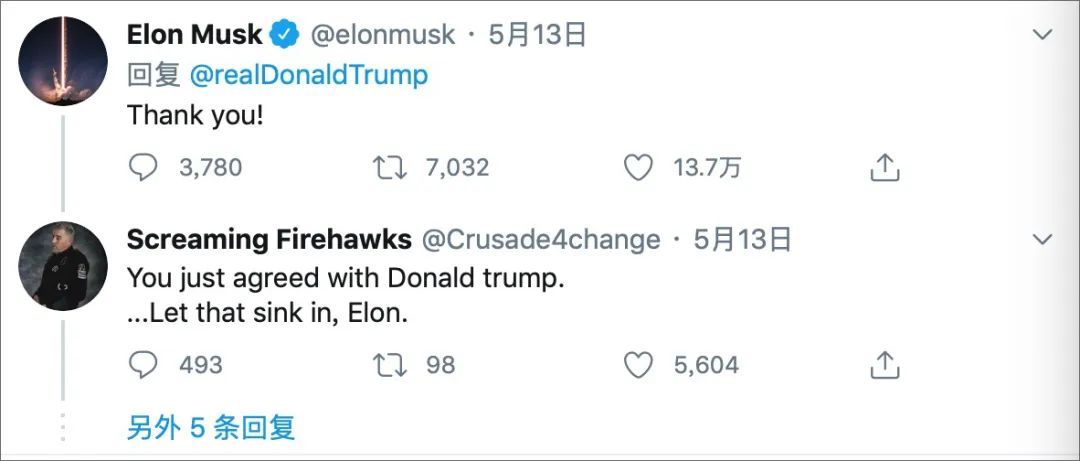Open @realDonaldTrump mention link
Viewport: 1080px width, 461px height.
point(308,75)
